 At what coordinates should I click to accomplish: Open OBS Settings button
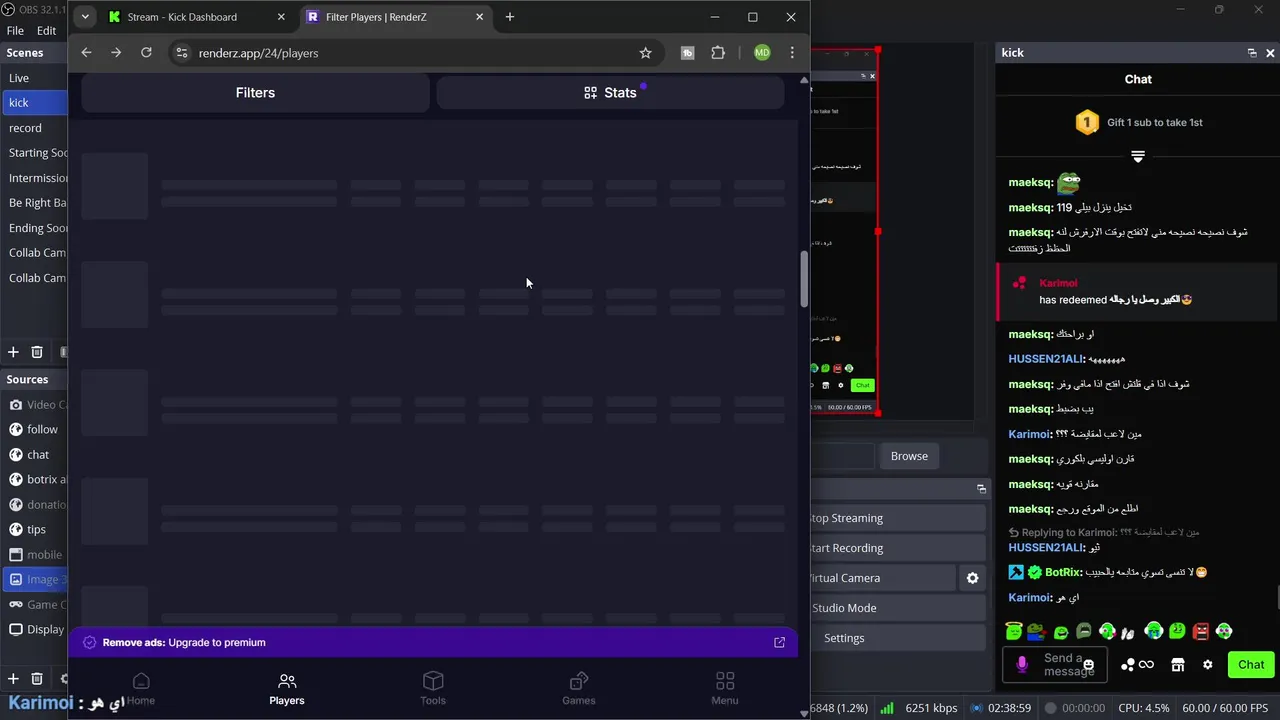898,638
